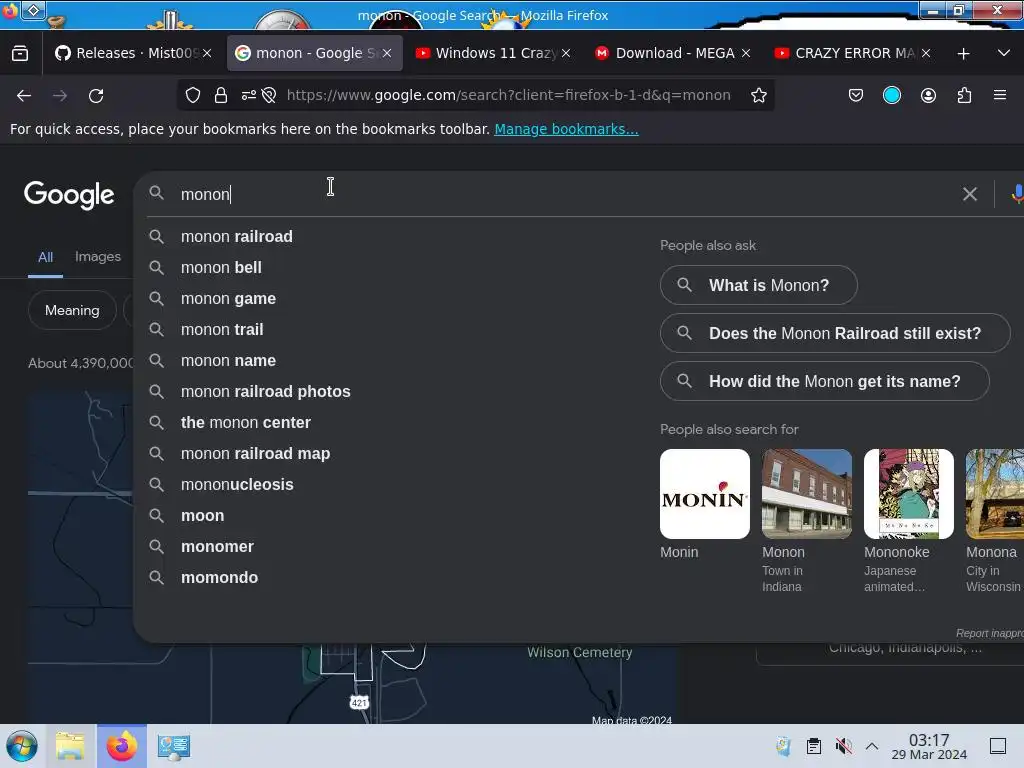Viewport: 1024px width, 768px height.
Task: Clear the Google search box text
Action: (970, 194)
